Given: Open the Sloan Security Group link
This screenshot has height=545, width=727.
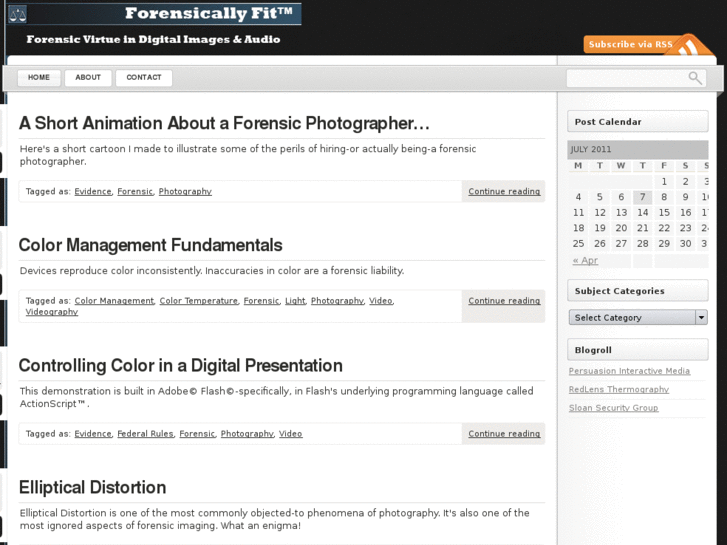Looking at the screenshot, I should click(613, 408).
